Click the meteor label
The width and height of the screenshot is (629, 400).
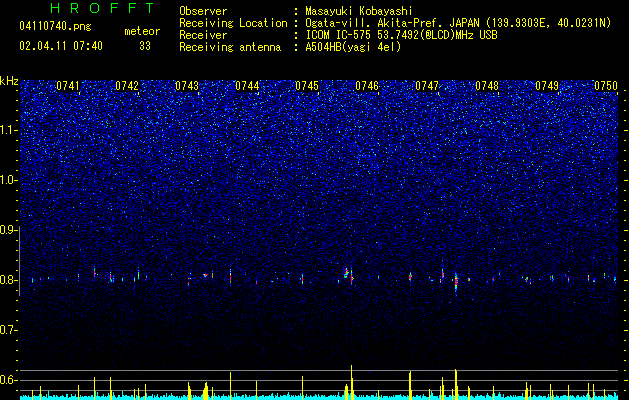pyautogui.click(x=142, y=31)
